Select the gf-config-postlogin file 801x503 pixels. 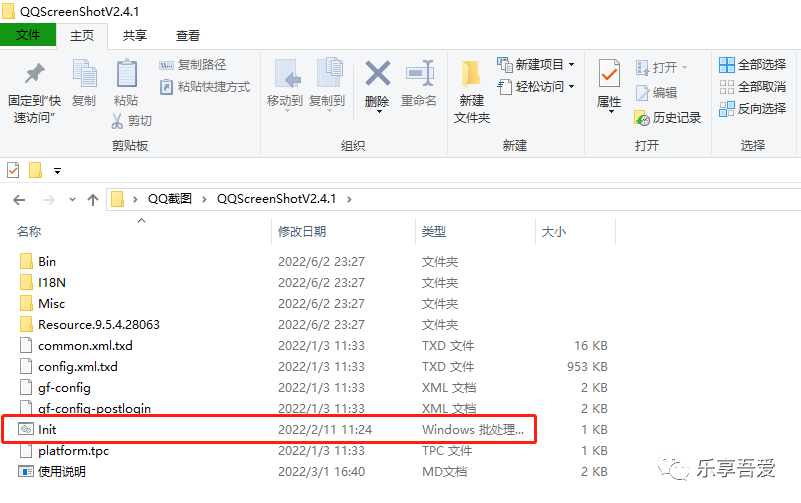coord(95,409)
